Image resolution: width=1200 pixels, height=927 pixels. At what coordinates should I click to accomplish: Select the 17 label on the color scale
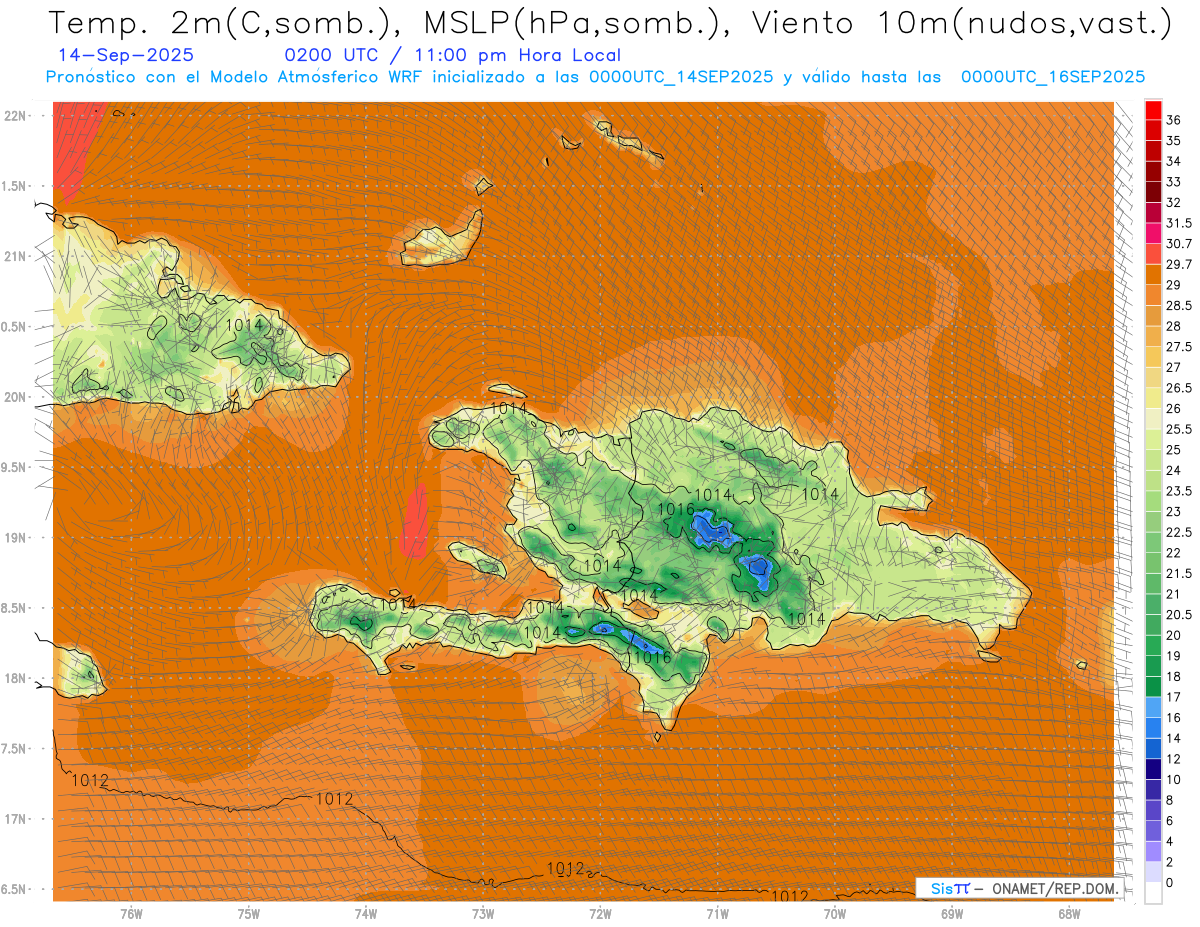point(1173,697)
